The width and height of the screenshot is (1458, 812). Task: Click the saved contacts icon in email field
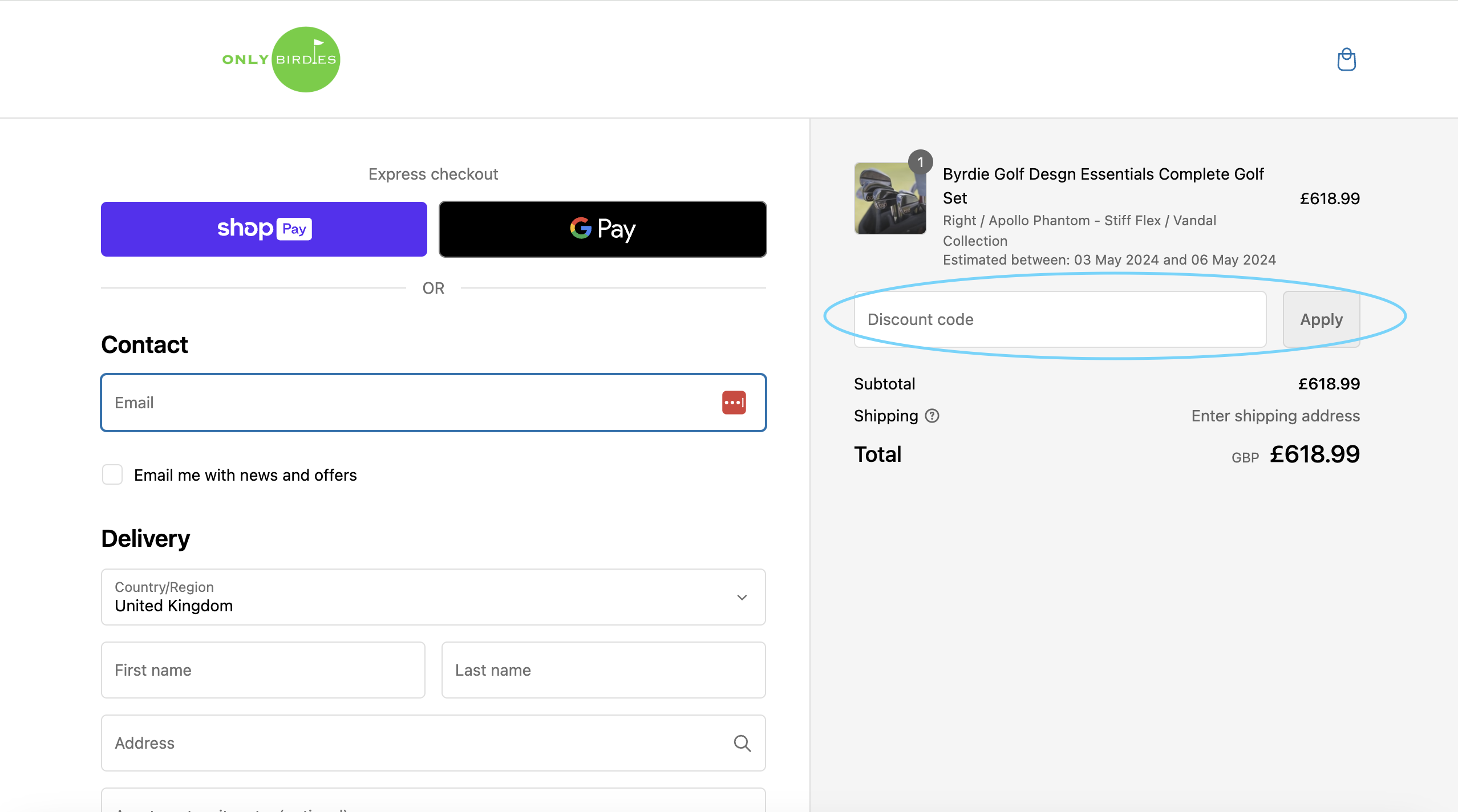(x=734, y=402)
